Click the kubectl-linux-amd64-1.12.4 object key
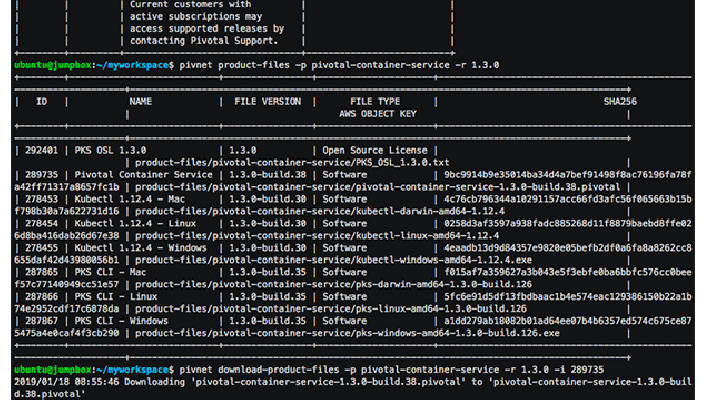 point(317,236)
